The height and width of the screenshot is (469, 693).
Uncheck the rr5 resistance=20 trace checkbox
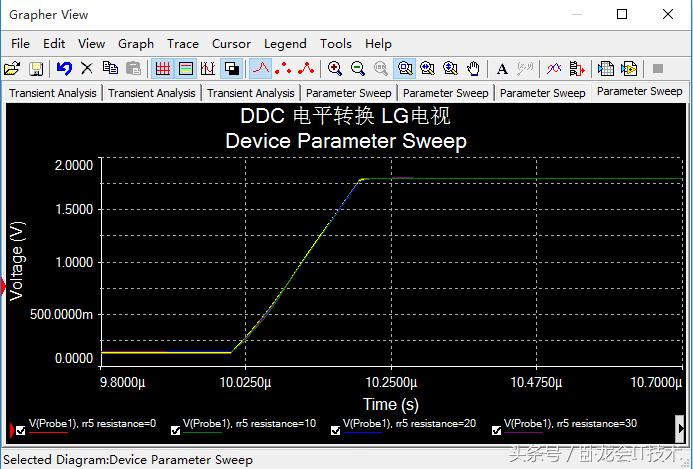(x=335, y=430)
